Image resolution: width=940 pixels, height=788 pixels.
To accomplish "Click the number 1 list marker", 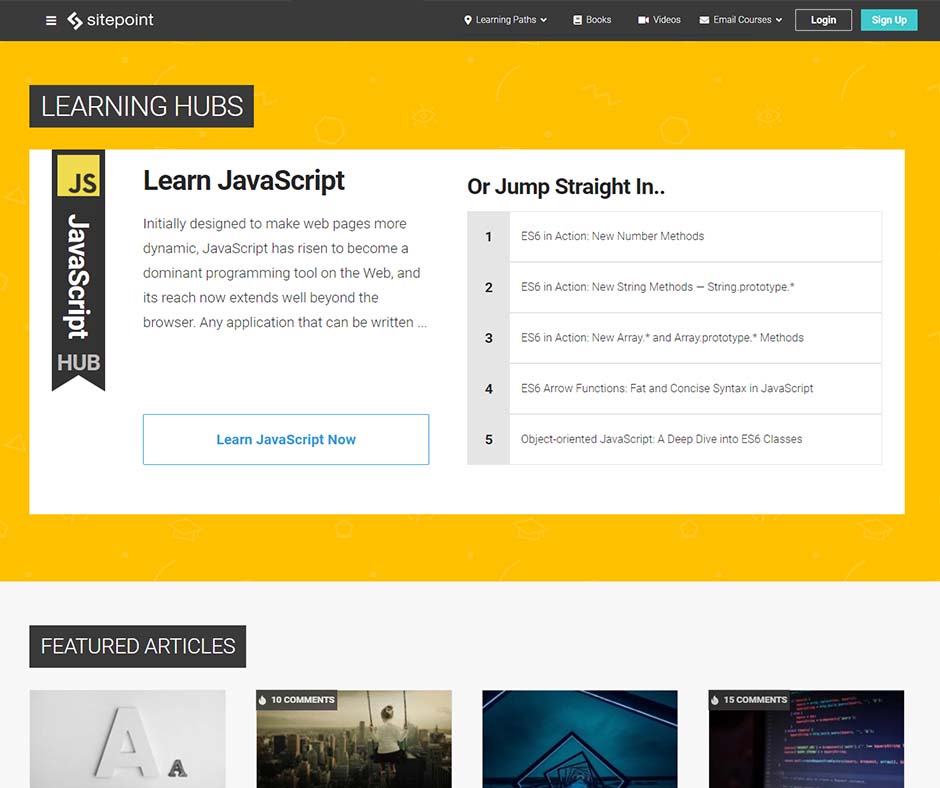I will 489,236.
